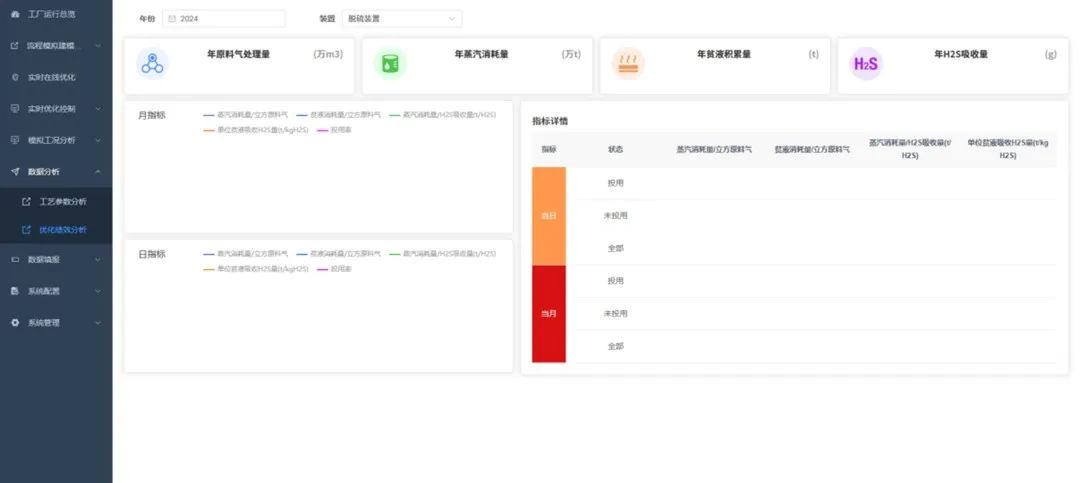The height and width of the screenshot is (483, 1080).
Task: Expand the 系统管理 chevron
Action: pyautogui.click(x=98, y=322)
